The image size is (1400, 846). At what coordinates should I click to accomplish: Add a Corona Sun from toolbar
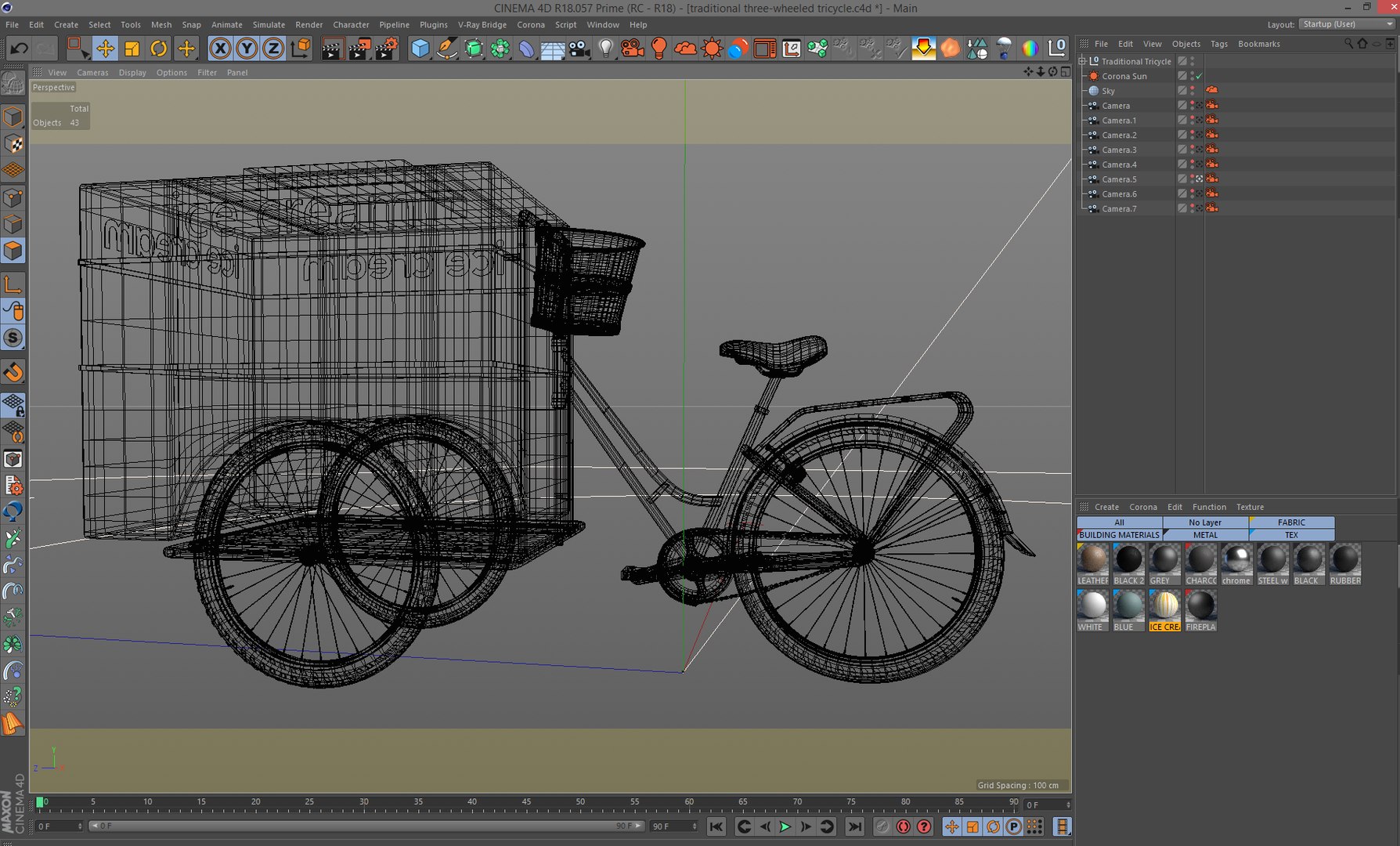coord(712,49)
